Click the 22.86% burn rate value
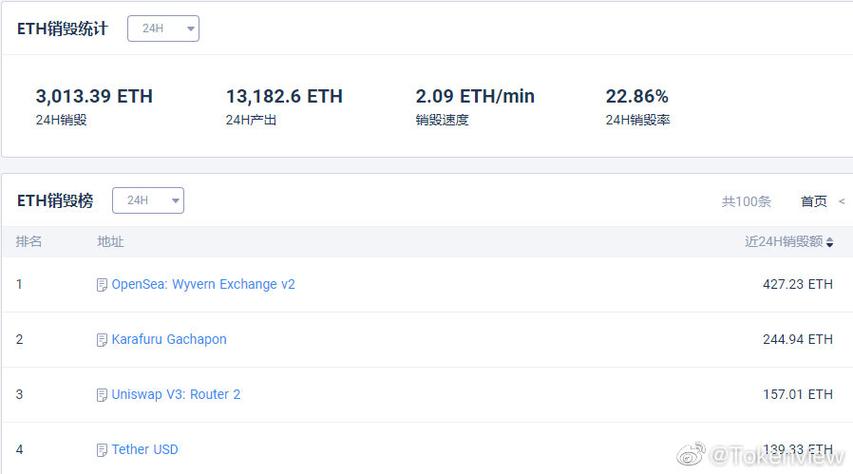 pyautogui.click(x=637, y=96)
